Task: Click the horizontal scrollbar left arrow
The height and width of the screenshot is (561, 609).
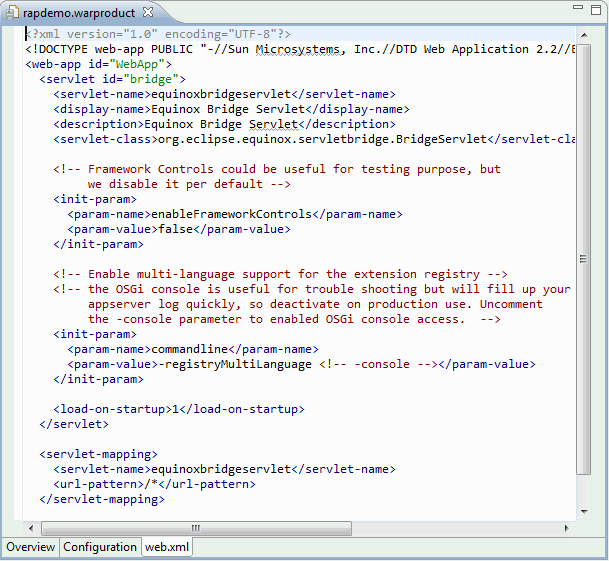Action: (31, 528)
